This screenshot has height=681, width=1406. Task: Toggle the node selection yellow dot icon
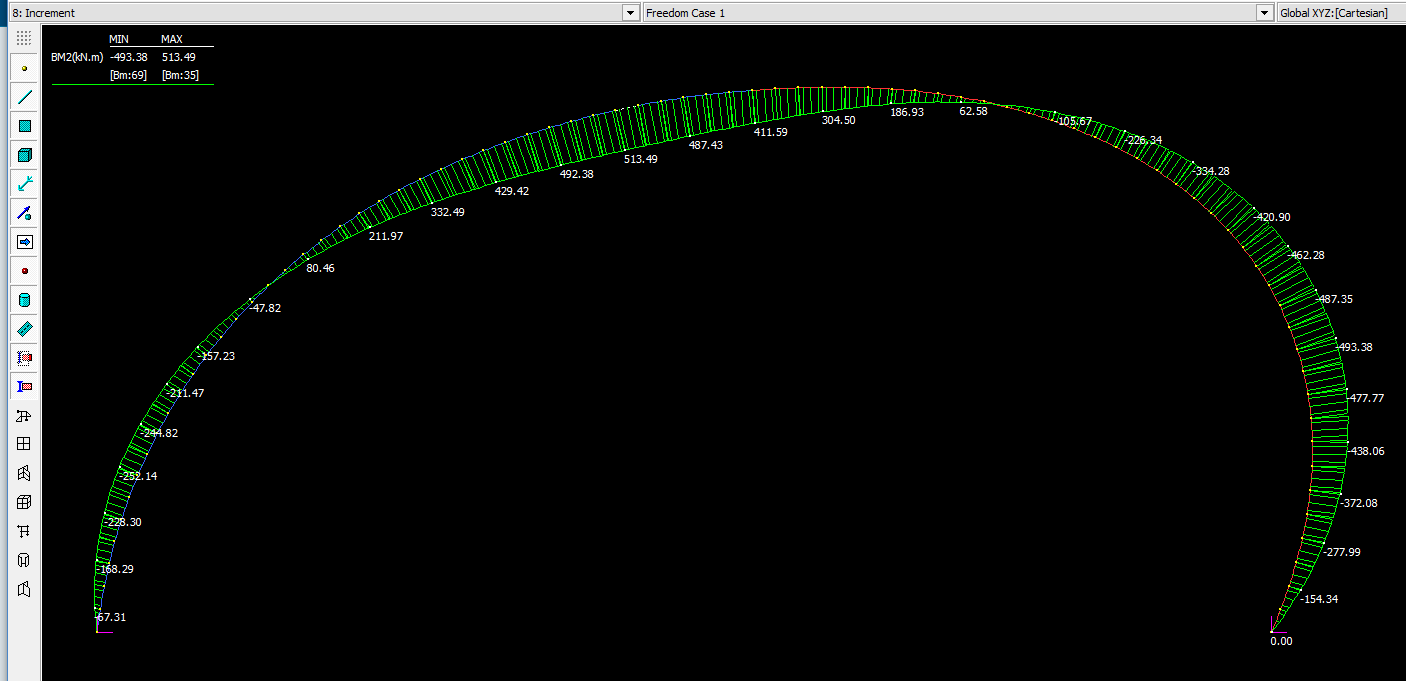[25, 68]
